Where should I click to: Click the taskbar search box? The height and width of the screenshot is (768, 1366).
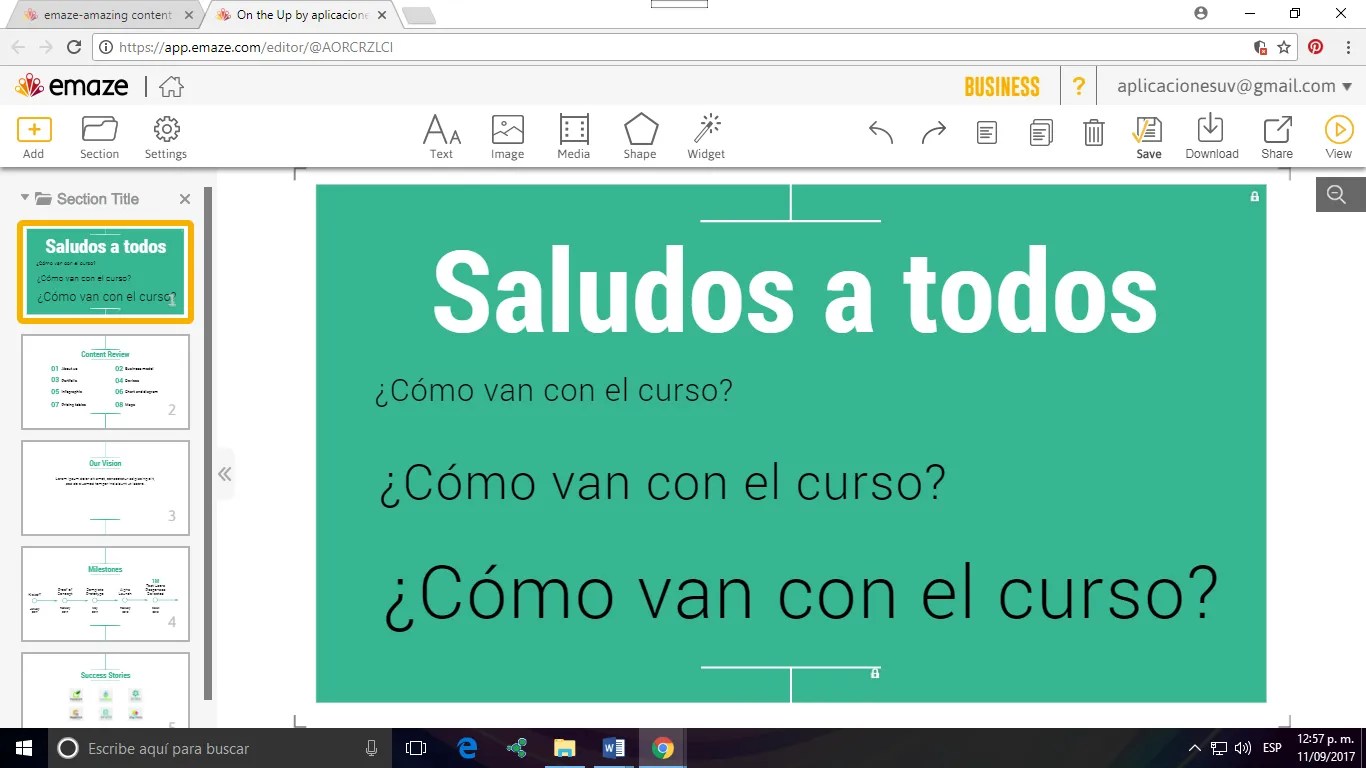219,748
